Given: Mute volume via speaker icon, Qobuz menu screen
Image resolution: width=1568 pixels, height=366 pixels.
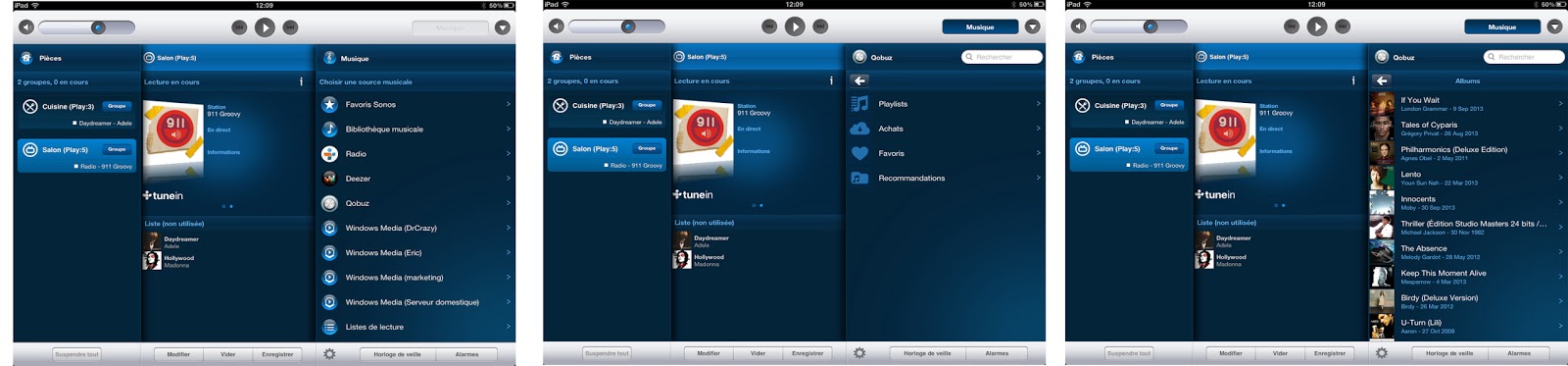Looking at the screenshot, I should coord(557,26).
